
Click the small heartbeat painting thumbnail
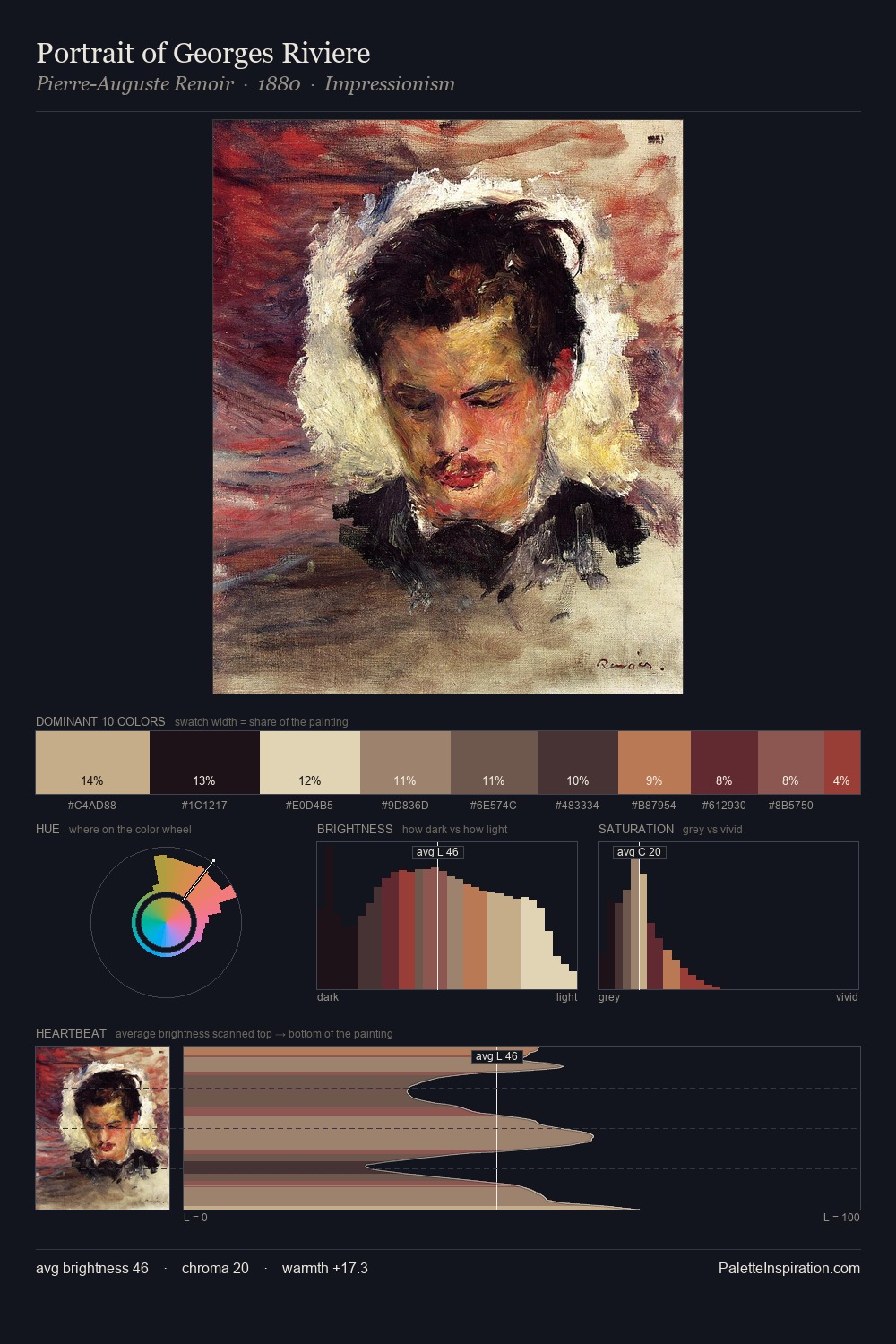(102, 1128)
